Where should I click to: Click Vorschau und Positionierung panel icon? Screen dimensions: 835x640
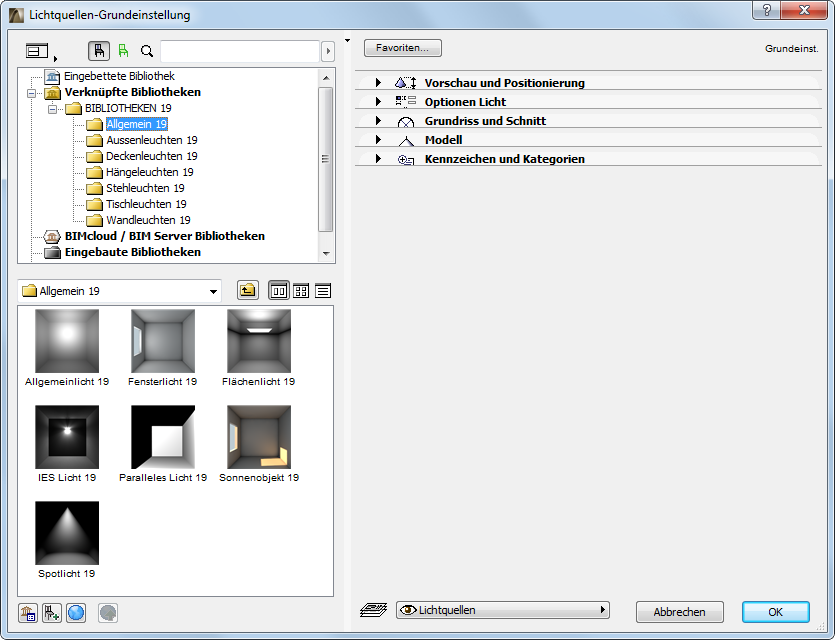tap(406, 83)
